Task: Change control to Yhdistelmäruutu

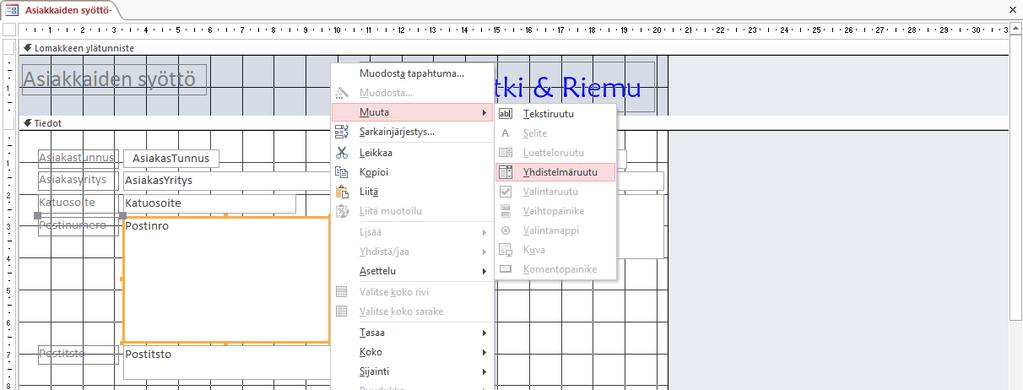Action: (555, 172)
